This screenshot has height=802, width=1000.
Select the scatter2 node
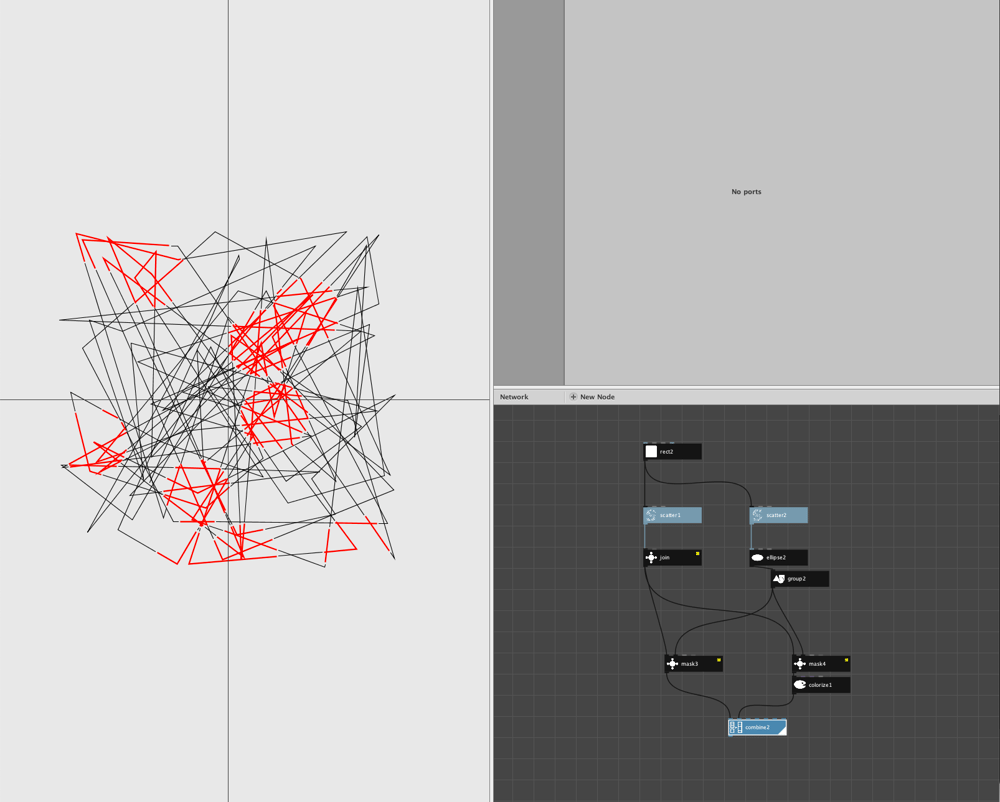[778, 515]
